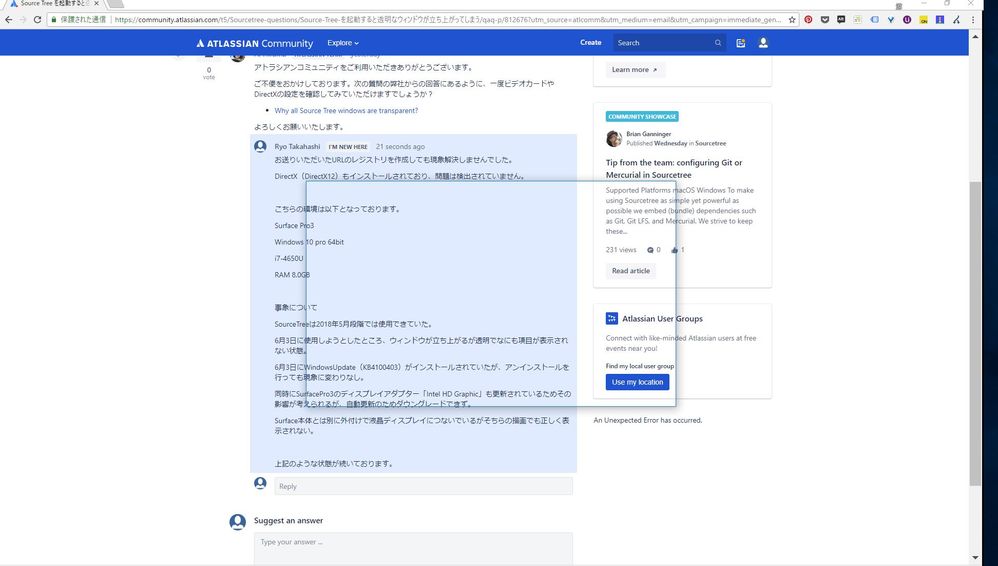Click the page scrollbar down arrow

(x=975, y=558)
